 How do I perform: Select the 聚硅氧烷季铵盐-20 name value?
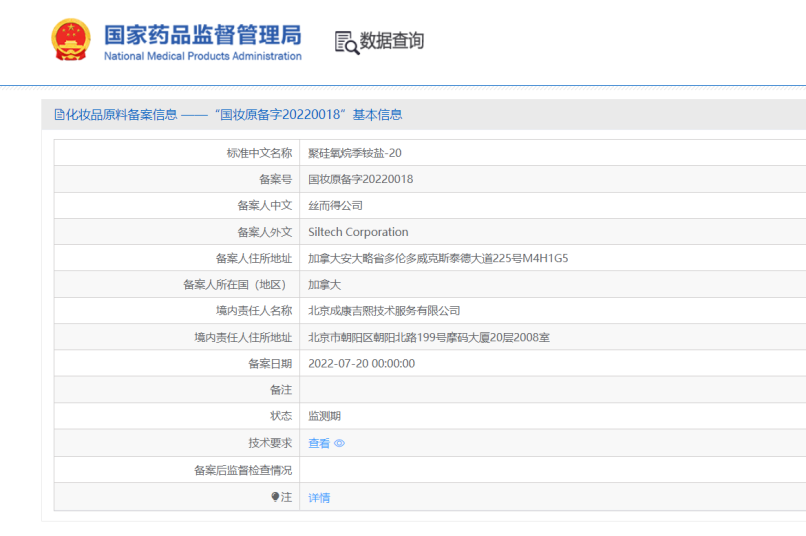click(354, 153)
